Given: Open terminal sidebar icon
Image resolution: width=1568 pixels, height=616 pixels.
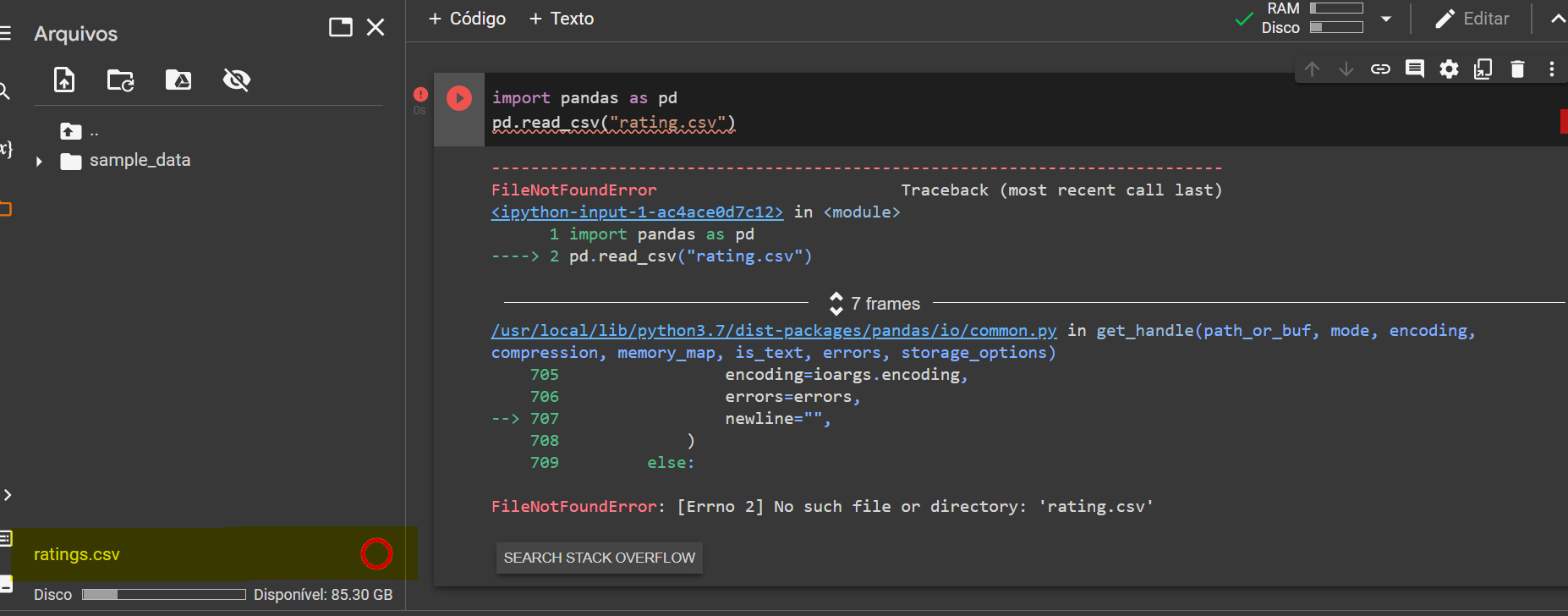Looking at the screenshot, I should (x=5, y=583).
